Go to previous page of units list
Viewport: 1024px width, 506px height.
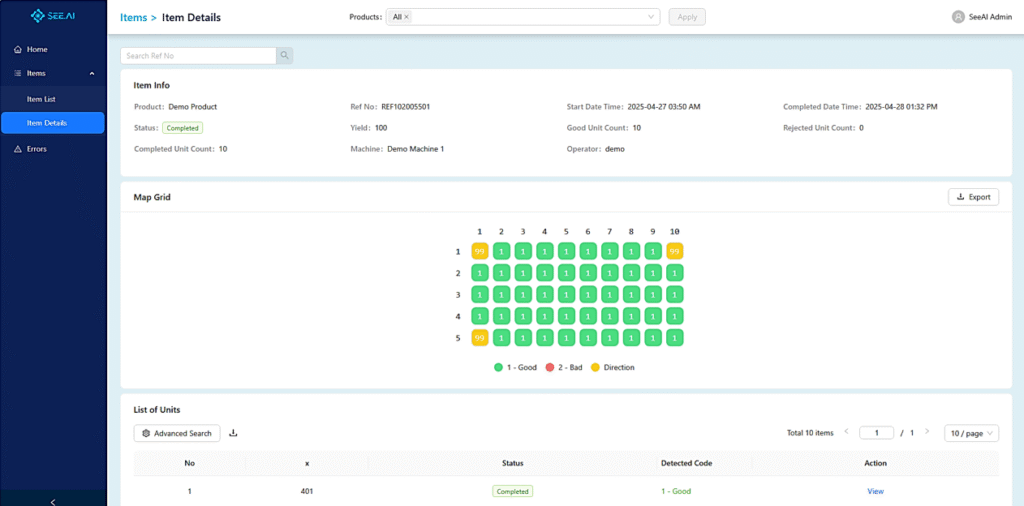pyautogui.click(x=846, y=433)
